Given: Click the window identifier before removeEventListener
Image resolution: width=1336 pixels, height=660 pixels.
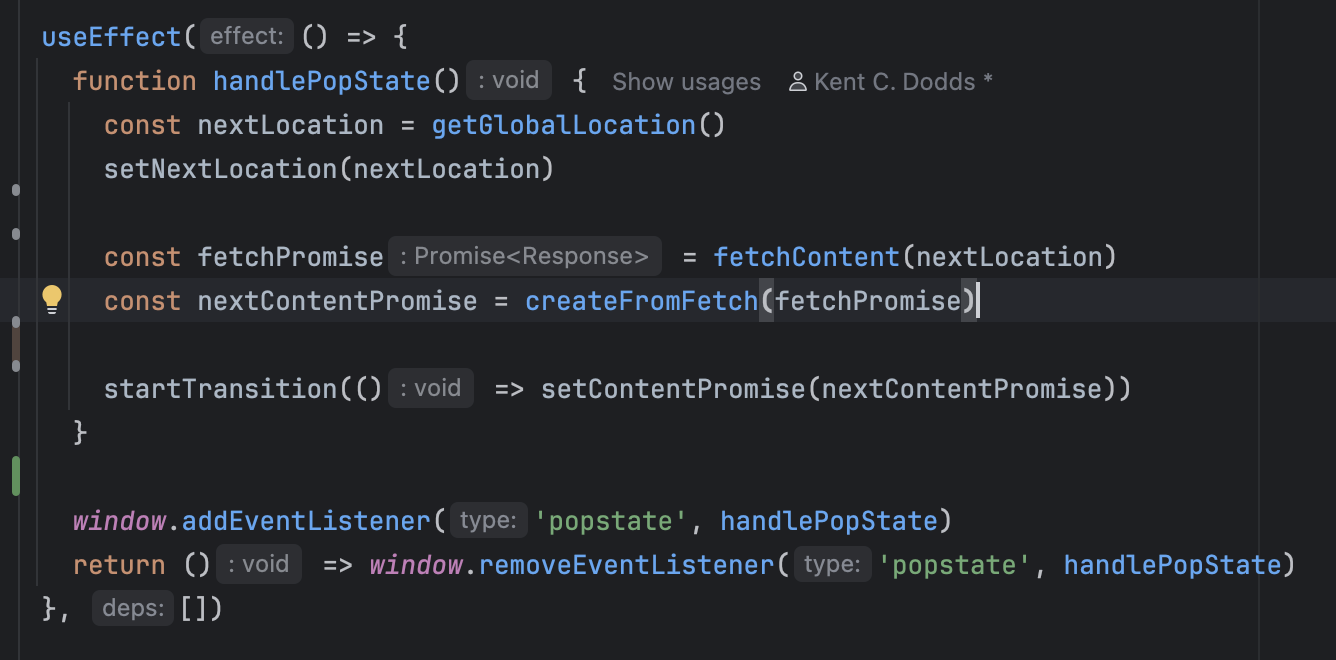Looking at the screenshot, I should 416,565.
